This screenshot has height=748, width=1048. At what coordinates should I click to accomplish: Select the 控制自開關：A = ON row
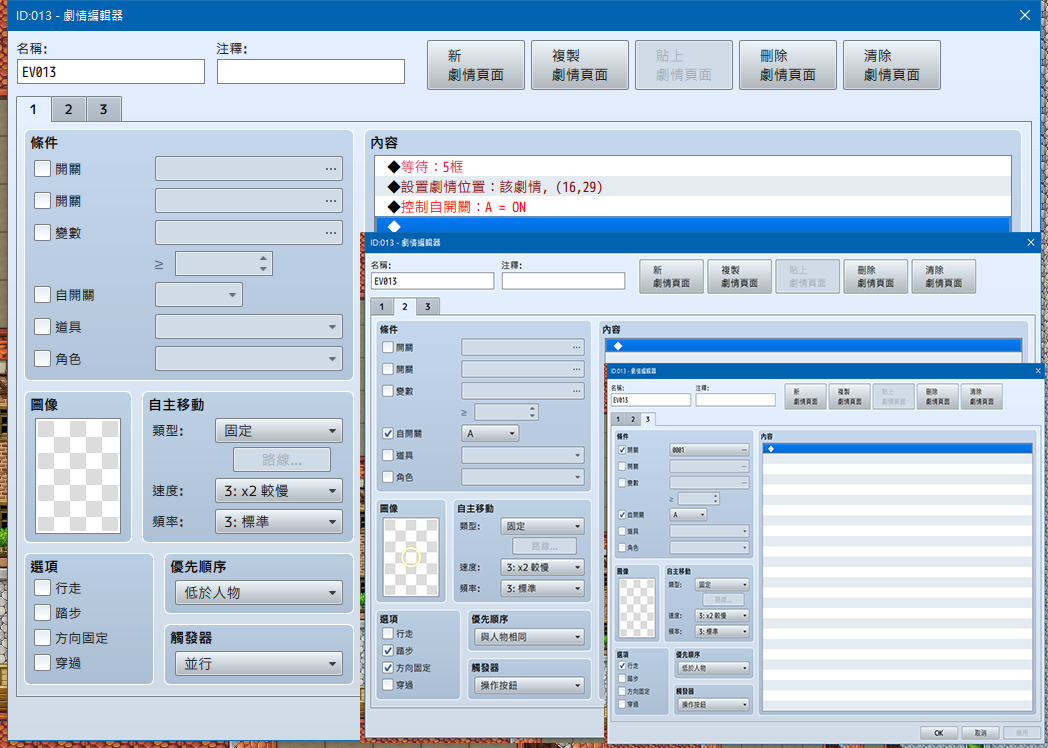point(693,207)
